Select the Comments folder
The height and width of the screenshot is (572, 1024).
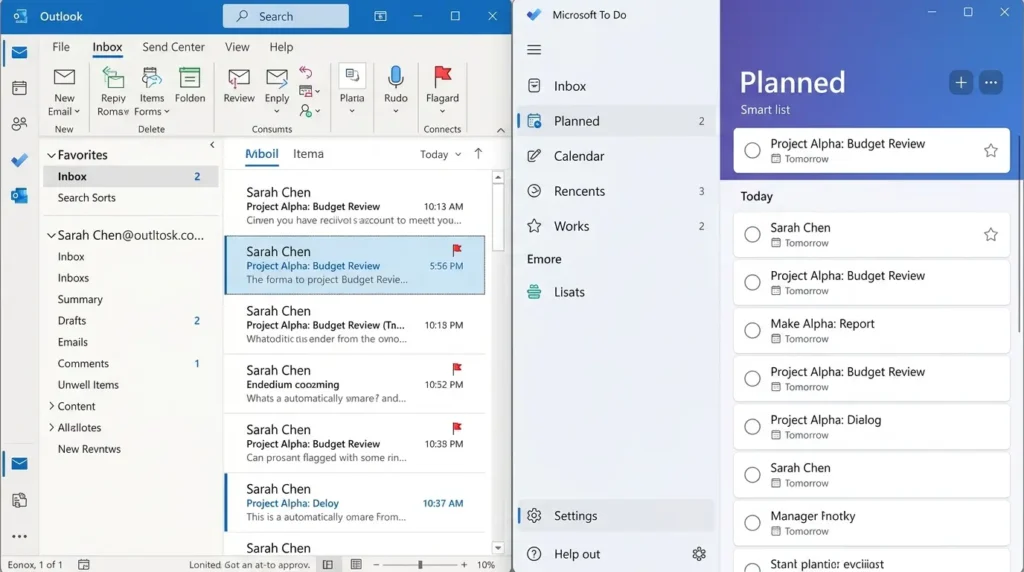click(x=131, y=364)
